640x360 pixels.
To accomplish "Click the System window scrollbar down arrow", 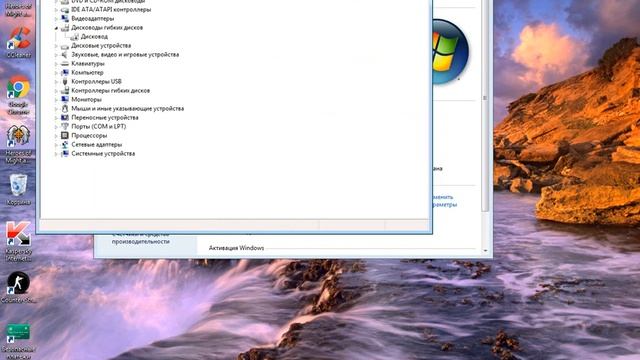I will (485, 251).
